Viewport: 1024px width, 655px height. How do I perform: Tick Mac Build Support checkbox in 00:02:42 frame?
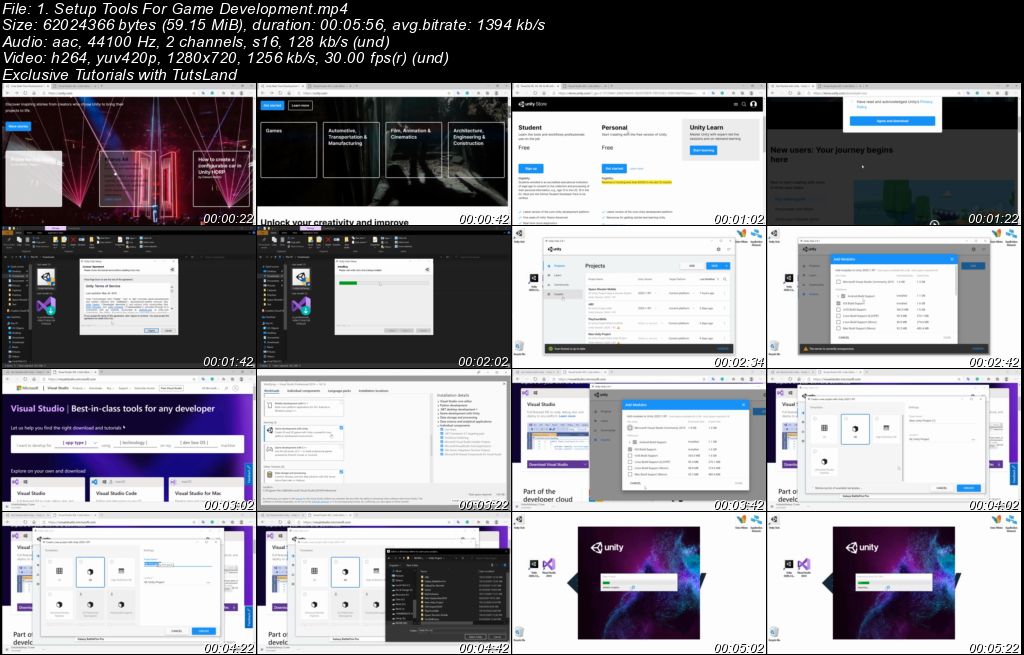[839, 328]
